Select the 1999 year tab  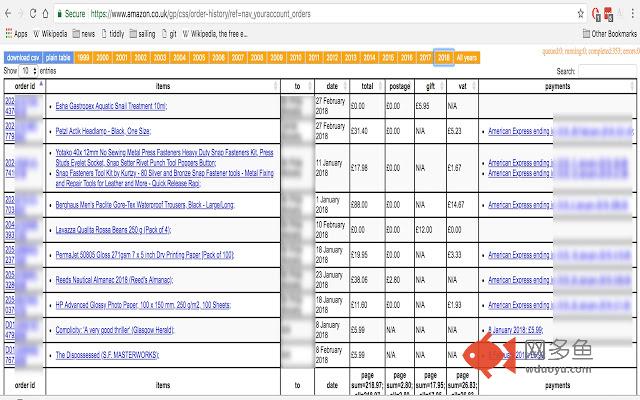(x=83, y=58)
